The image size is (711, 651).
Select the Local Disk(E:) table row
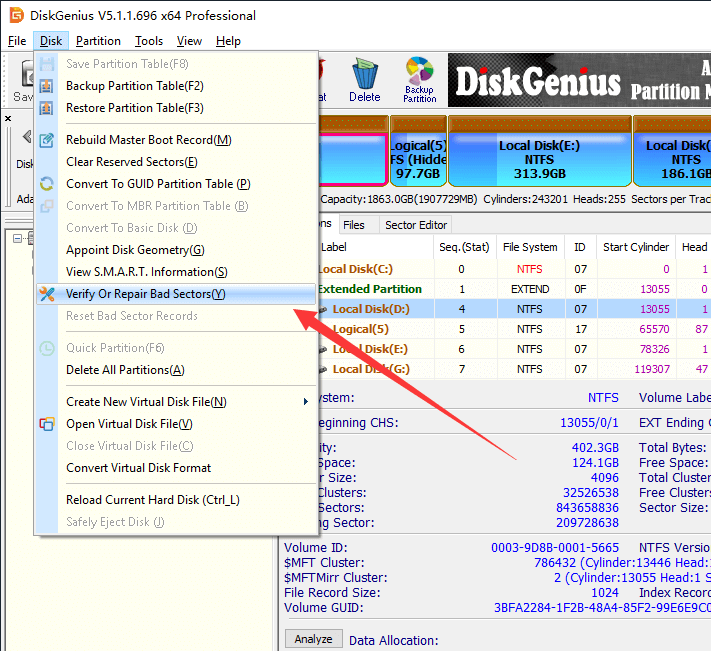point(514,349)
